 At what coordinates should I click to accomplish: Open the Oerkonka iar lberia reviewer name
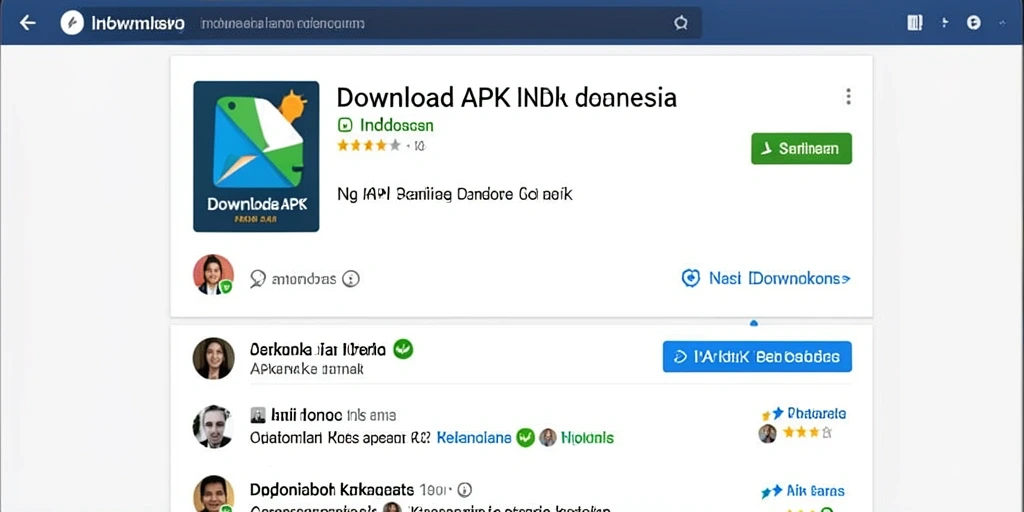[x=317, y=349]
